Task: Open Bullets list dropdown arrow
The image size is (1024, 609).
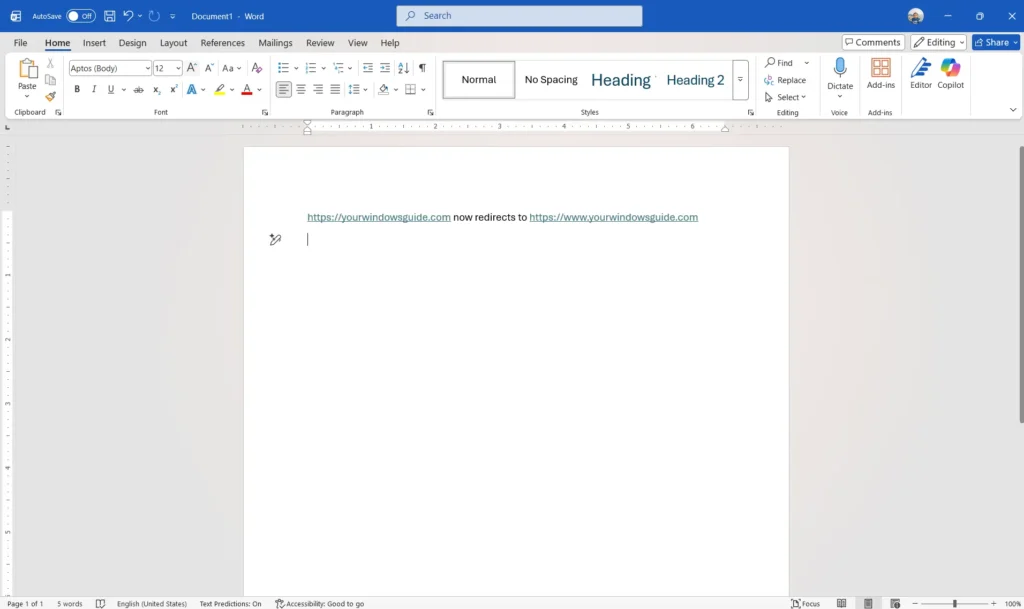Action: tap(296, 68)
